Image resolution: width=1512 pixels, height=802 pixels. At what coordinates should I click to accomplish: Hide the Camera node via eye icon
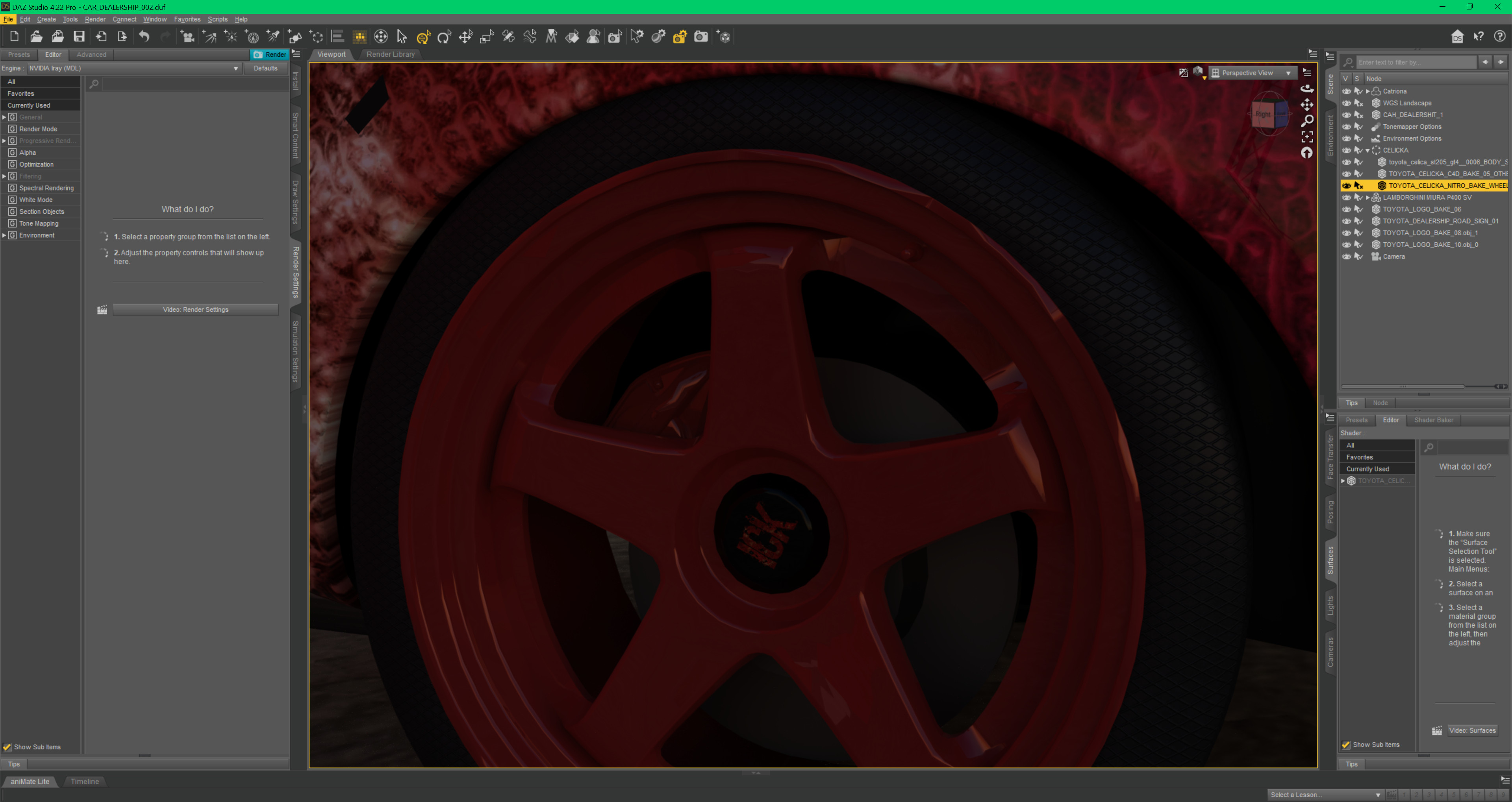pyautogui.click(x=1347, y=257)
